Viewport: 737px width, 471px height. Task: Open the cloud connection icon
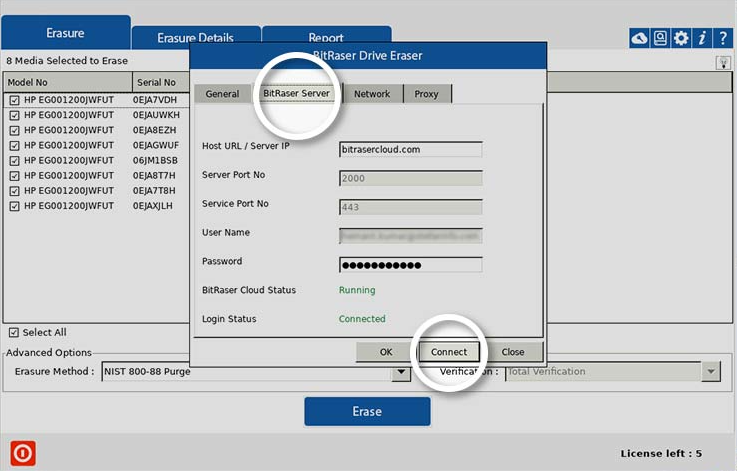(x=639, y=38)
